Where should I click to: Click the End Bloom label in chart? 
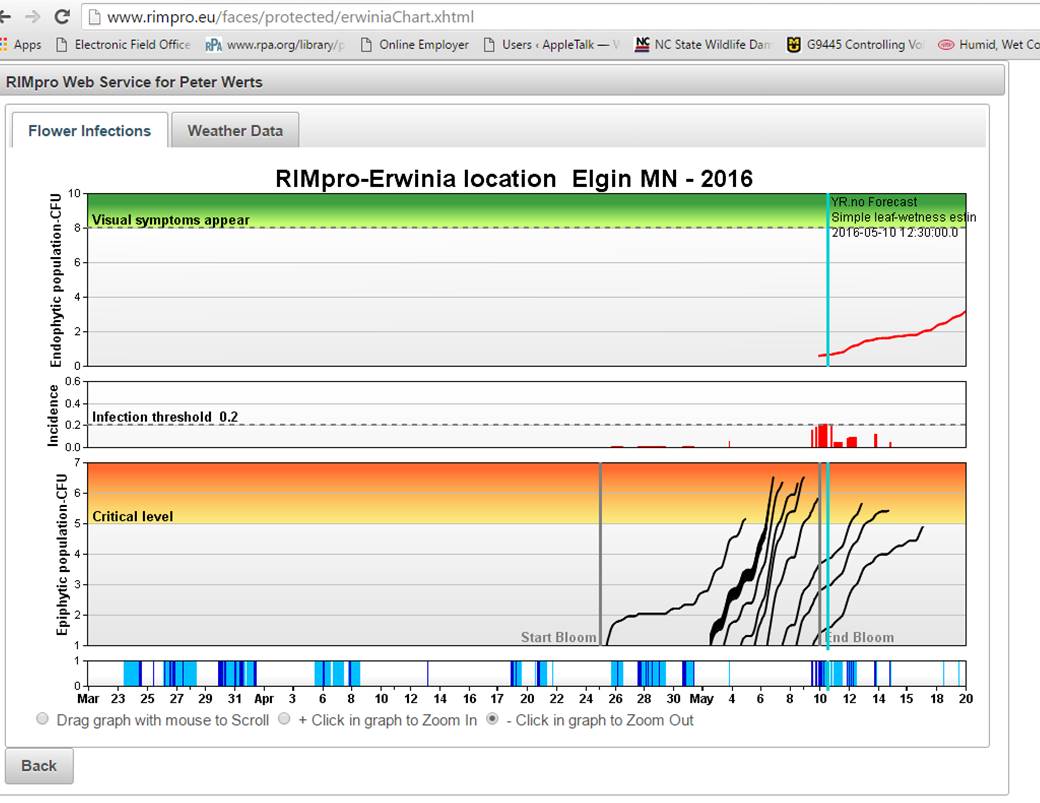point(861,637)
